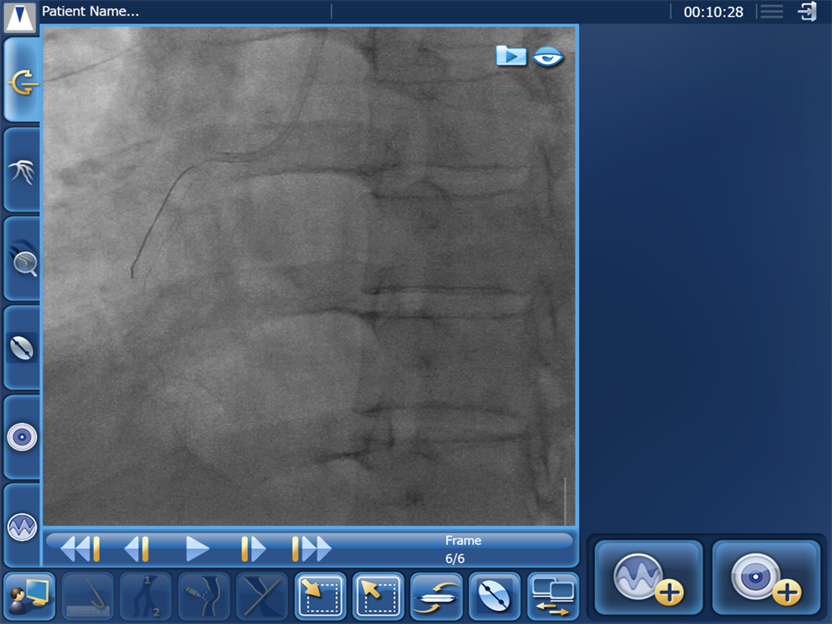
Task: Select the arrow-out-of-selection region tool
Action: [x=378, y=596]
